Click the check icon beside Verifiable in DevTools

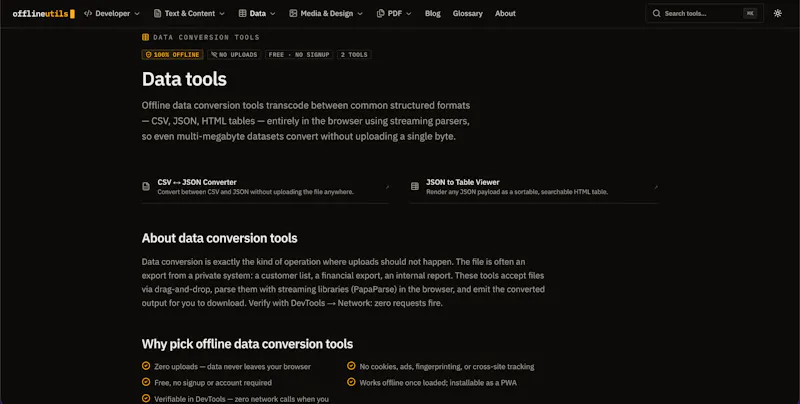[x=146, y=398]
